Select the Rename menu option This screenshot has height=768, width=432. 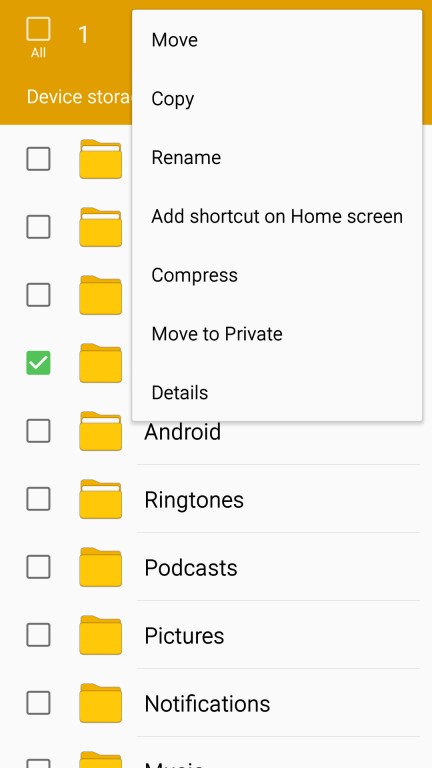[277, 157]
